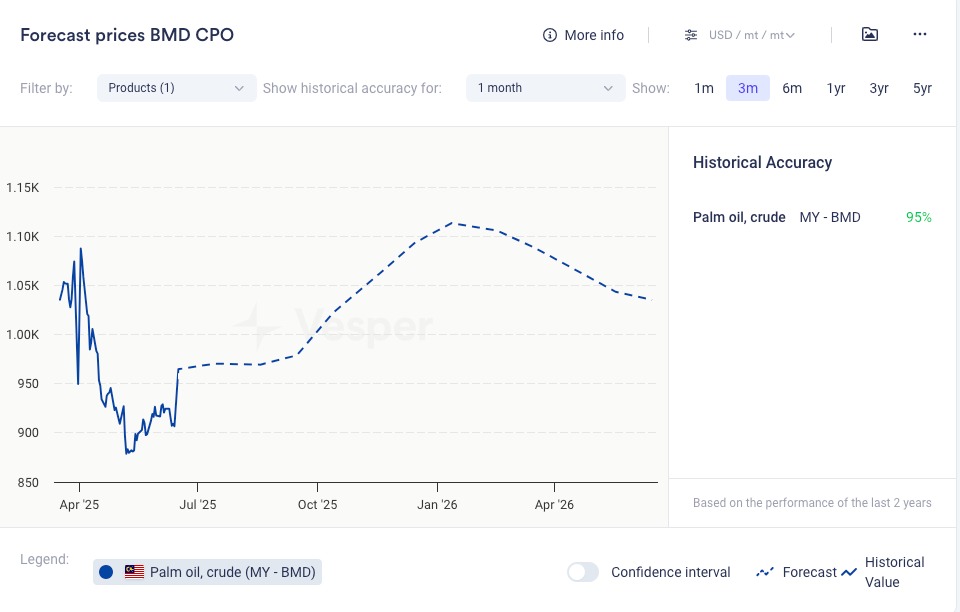Click the forecast peak near Jan '26
The image size is (960, 612).
click(455, 223)
